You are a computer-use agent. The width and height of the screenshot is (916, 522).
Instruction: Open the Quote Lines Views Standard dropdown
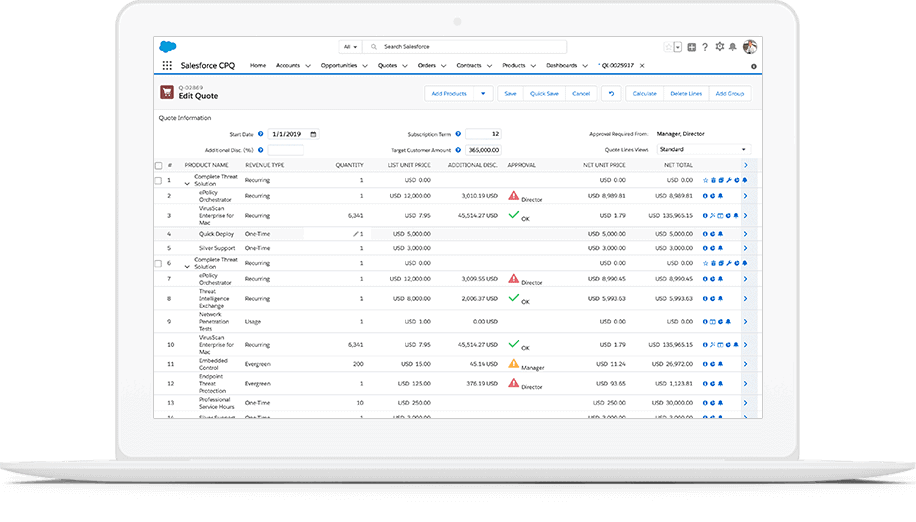tap(703, 149)
